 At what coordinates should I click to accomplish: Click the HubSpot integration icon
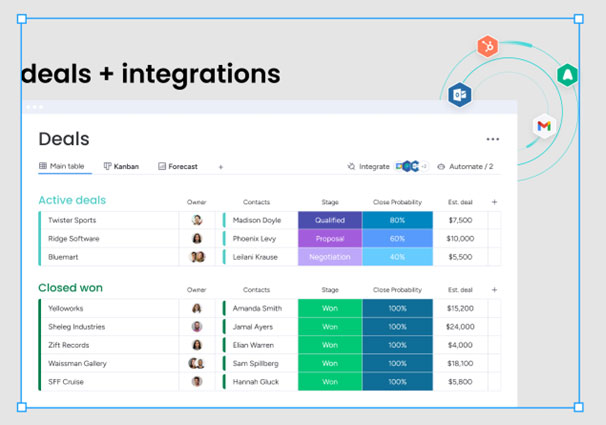point(488,47)
